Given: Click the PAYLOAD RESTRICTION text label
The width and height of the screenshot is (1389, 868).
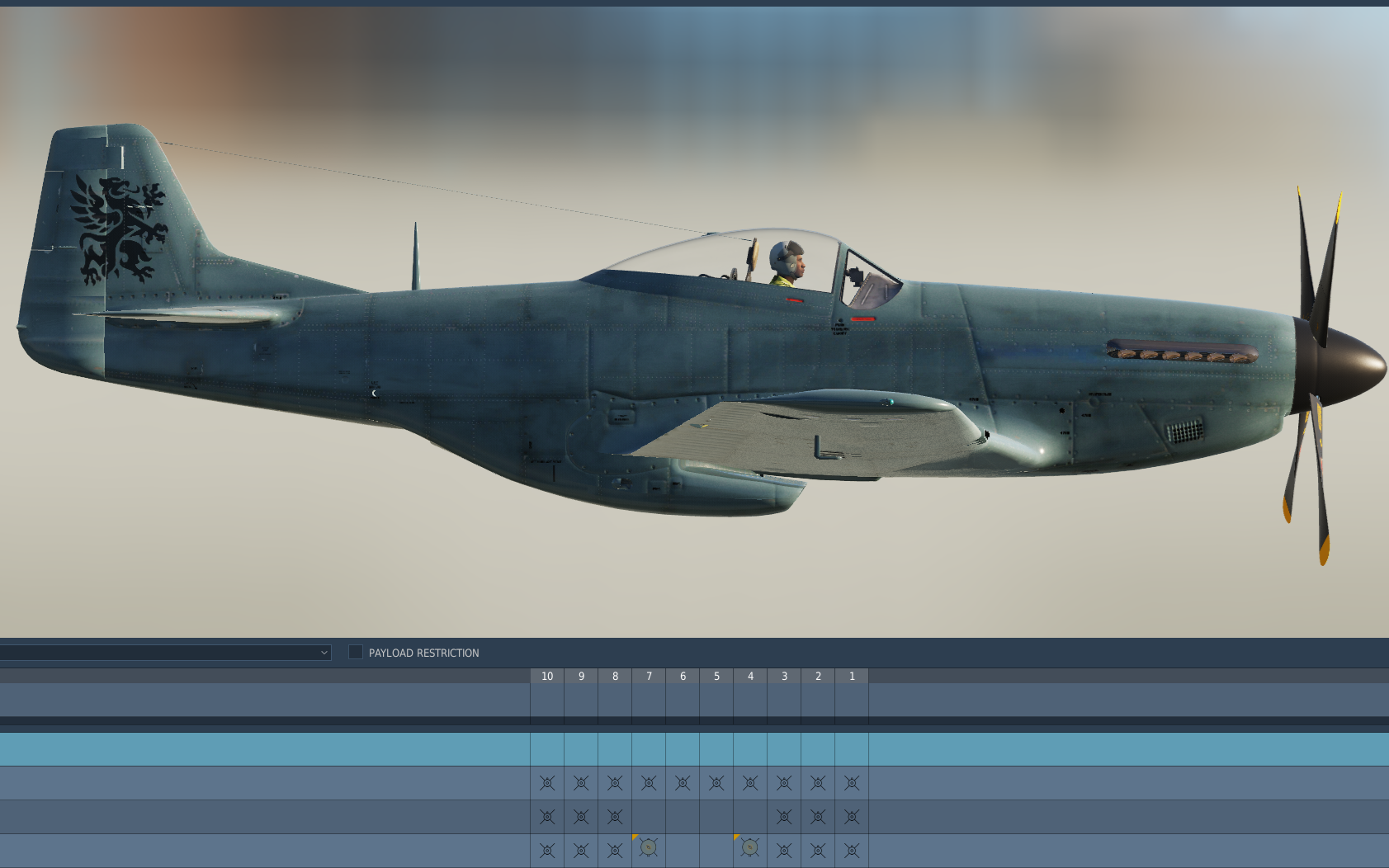Looking at the screenshot, I should [423, 653].
